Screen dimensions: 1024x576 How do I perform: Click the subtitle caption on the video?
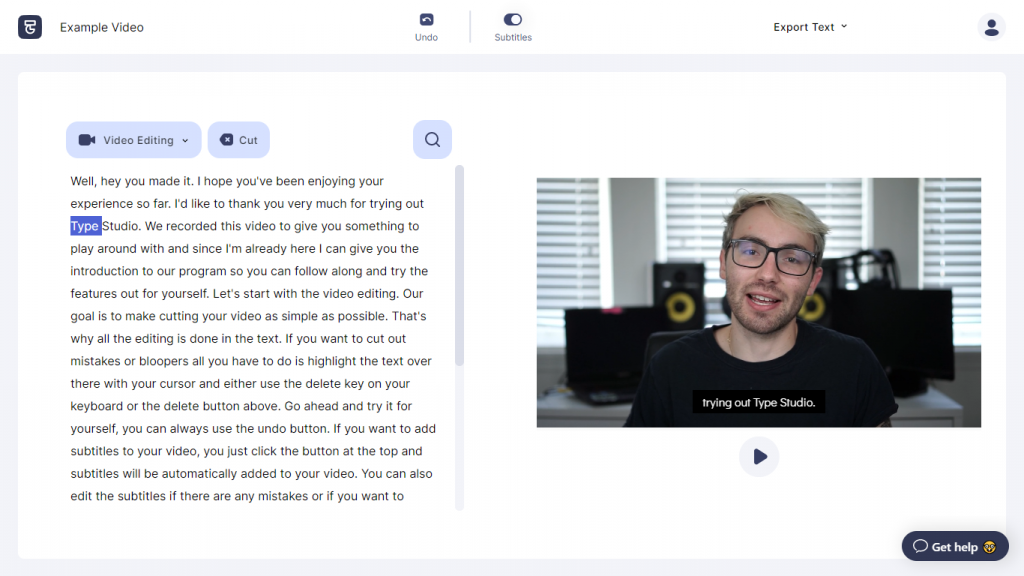758,403
